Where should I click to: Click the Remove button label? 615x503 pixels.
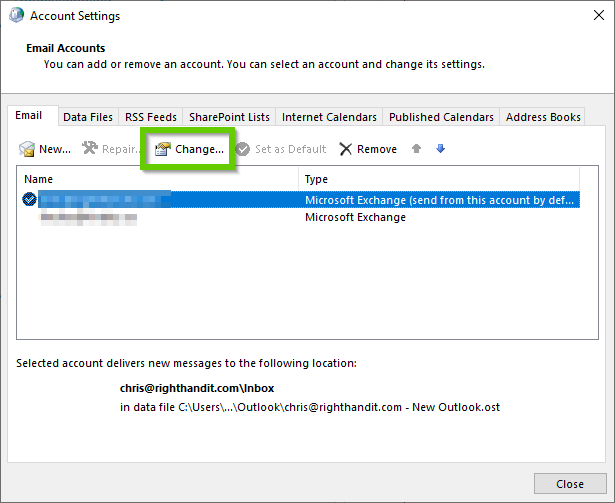(377, 149)
